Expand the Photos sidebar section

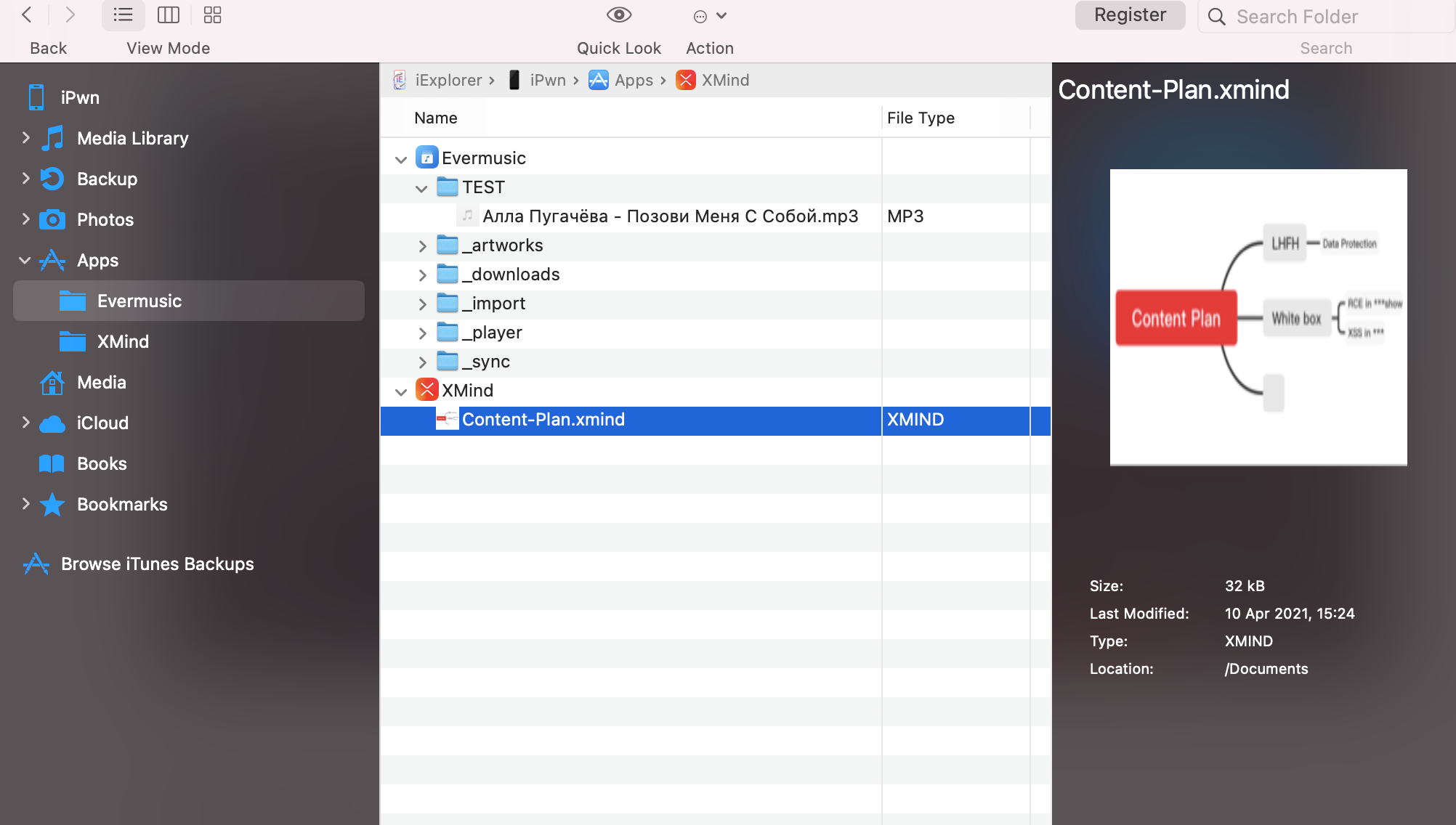26,219
